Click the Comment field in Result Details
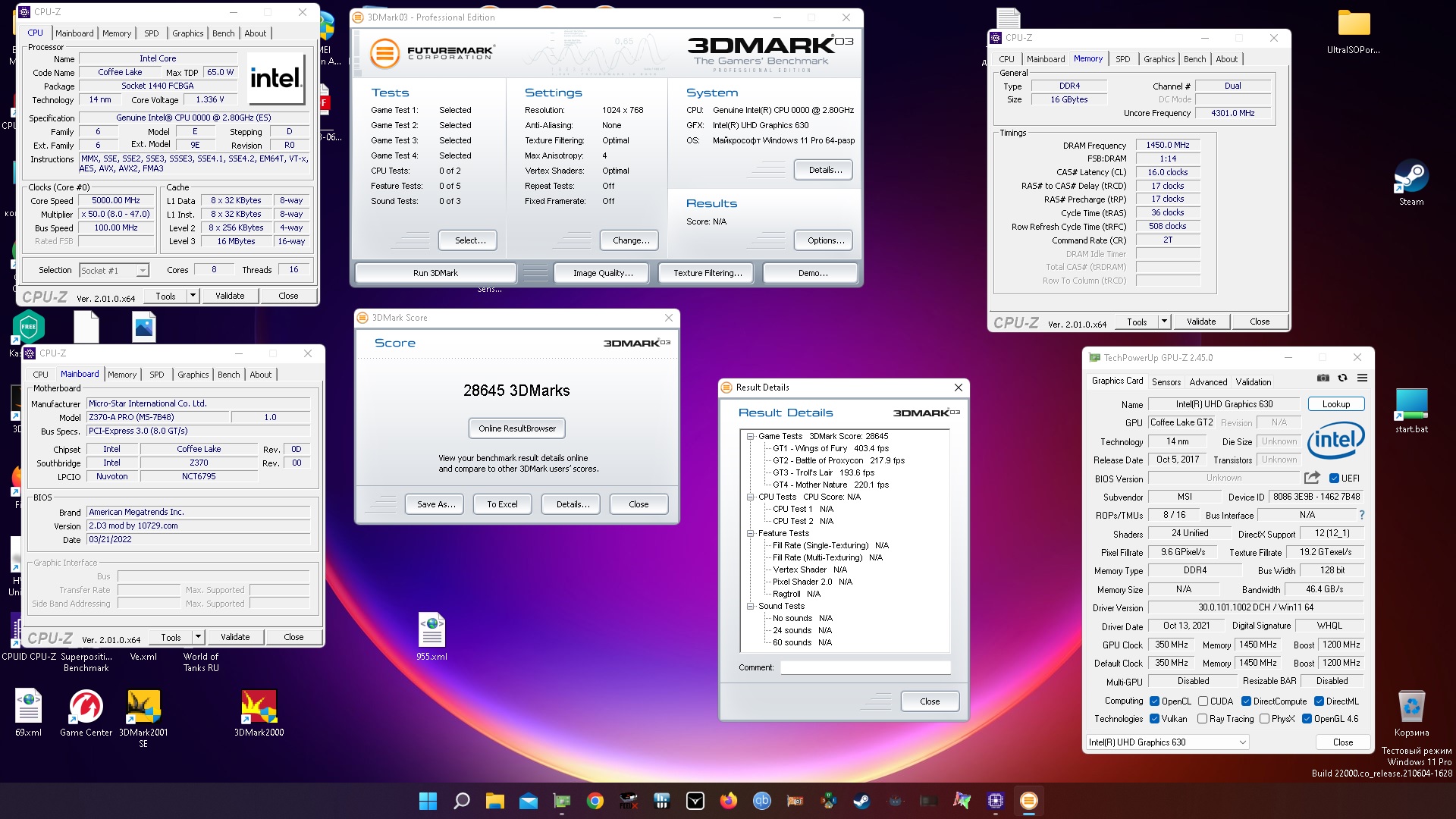This screenshot has height=819, width=1456. point(865,667)
